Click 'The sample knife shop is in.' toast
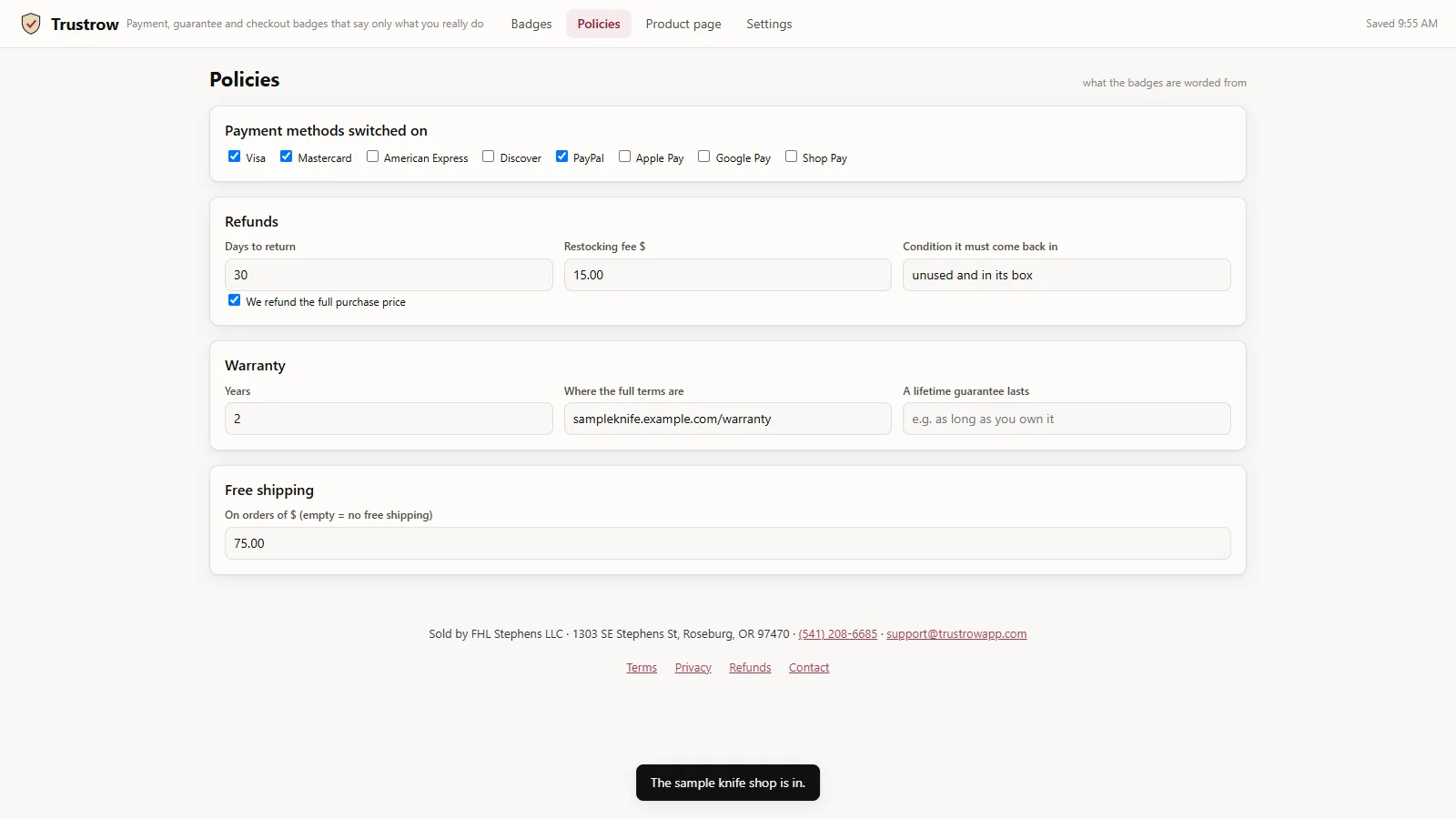The width and height of the screenshot is (1456, 819). tap(728, 783)
